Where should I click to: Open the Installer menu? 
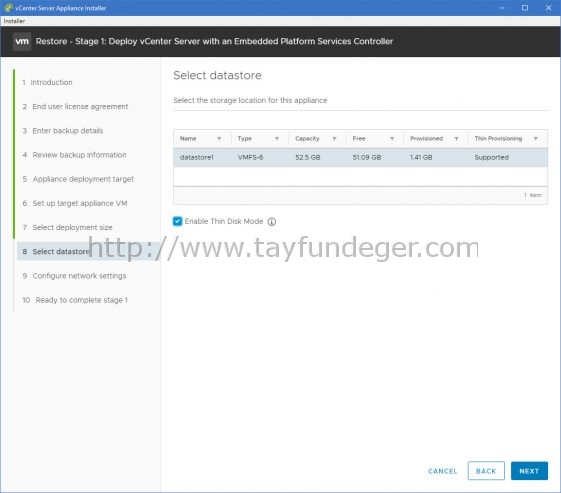tap(14, 21)
